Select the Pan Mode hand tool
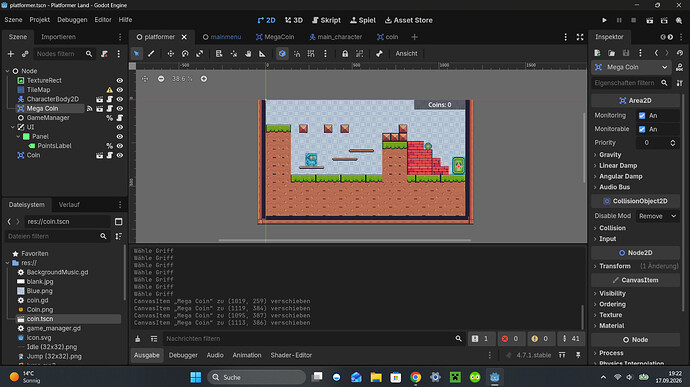Image resolution: width=690 pixels, height=387 pixels. (248, 54)
